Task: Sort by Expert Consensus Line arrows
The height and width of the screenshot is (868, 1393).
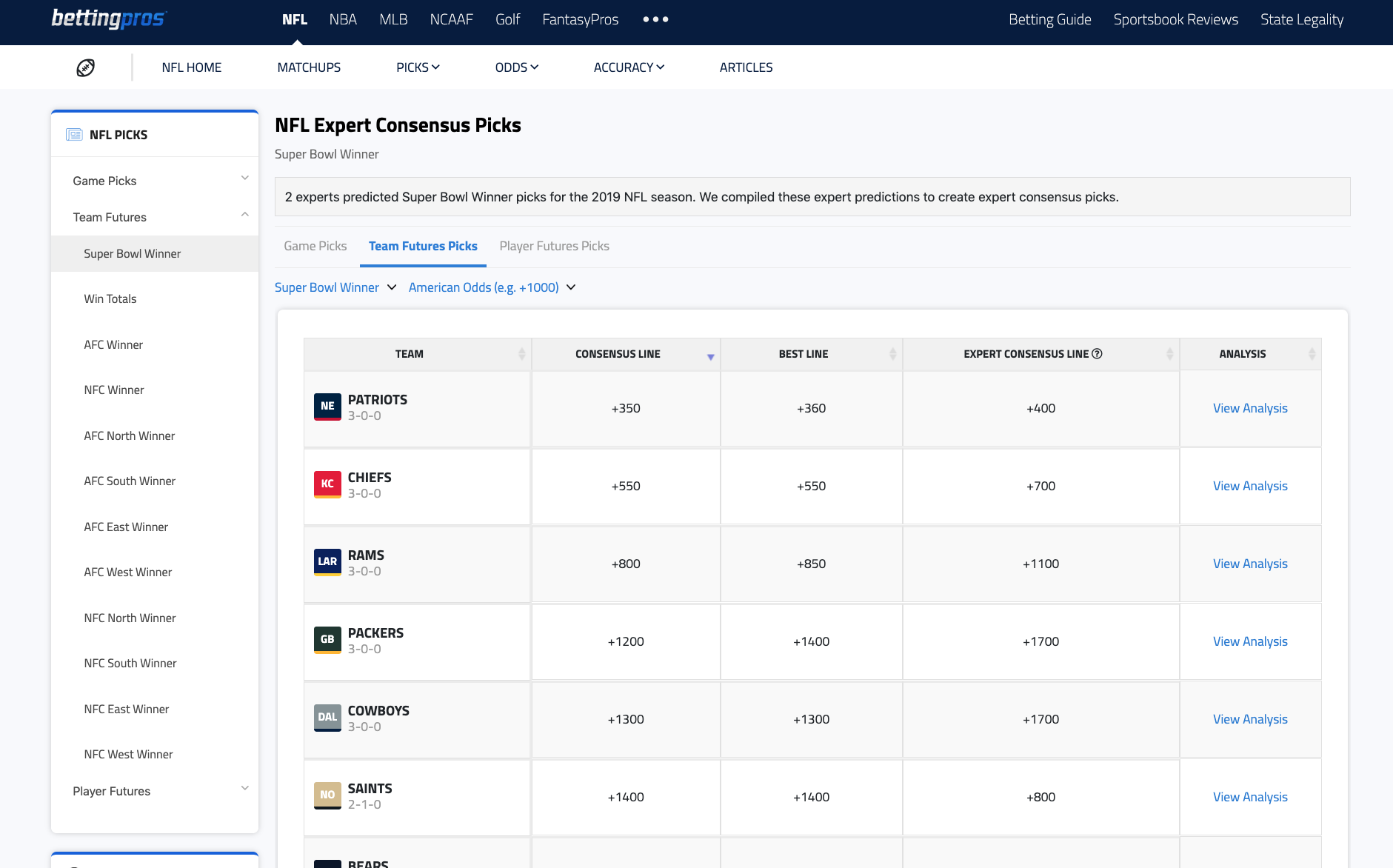Action: (x=1169, y=354)
